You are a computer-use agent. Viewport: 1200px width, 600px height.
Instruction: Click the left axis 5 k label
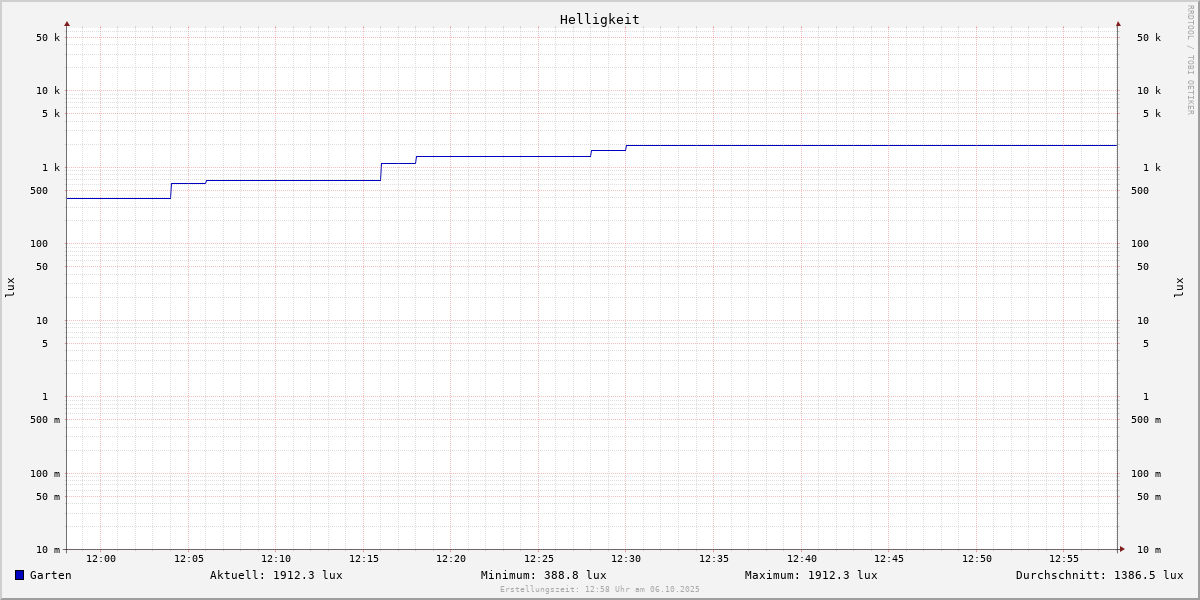(x=51, y=114)
